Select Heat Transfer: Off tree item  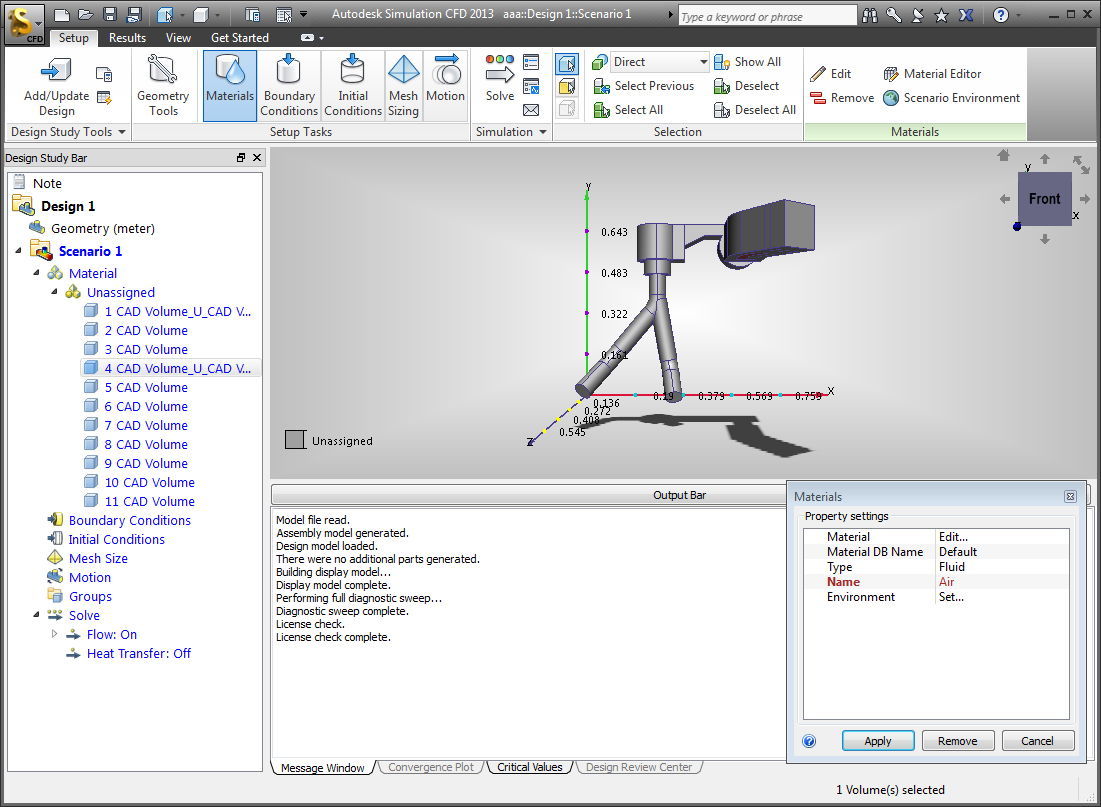point(138,653)
